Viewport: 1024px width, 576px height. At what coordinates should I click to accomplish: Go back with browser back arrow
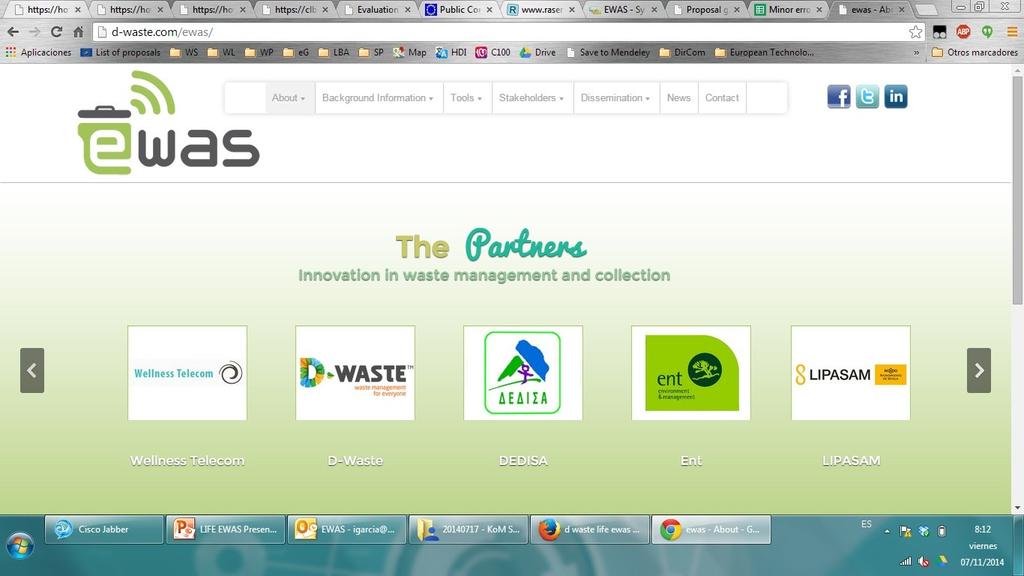click(13, 31)
